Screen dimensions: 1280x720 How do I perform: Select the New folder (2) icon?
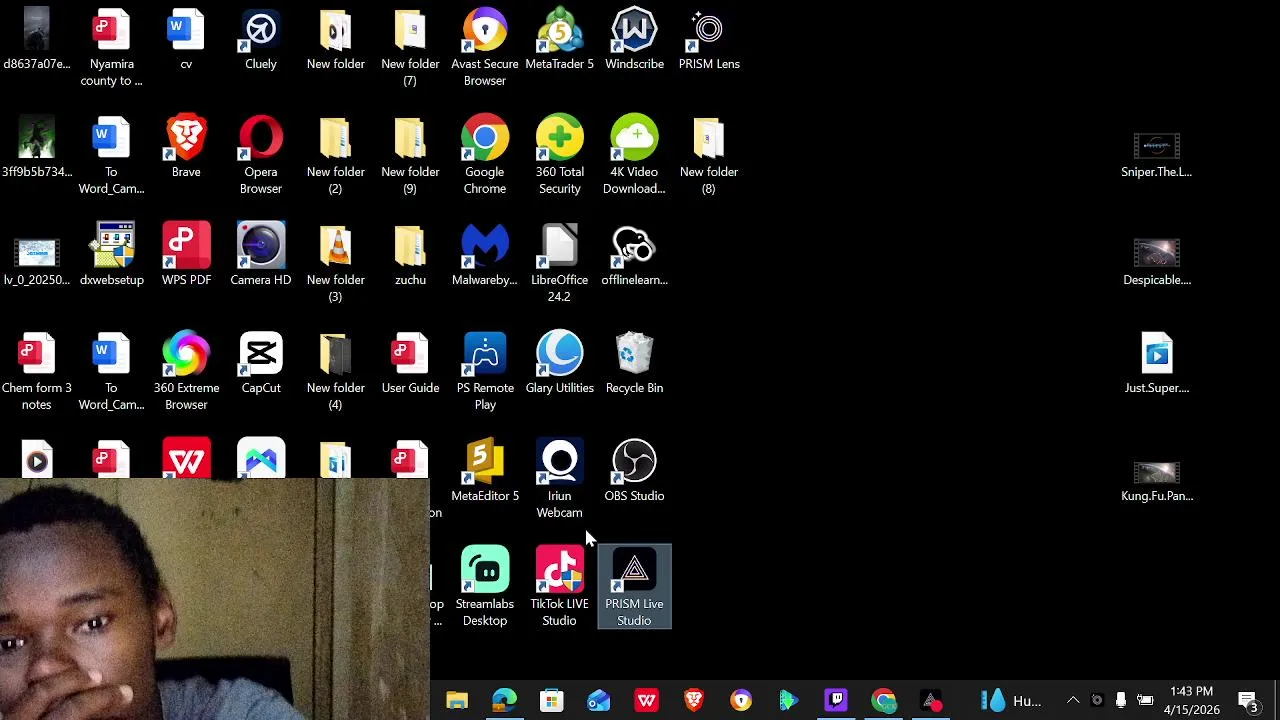pos(336,156)
